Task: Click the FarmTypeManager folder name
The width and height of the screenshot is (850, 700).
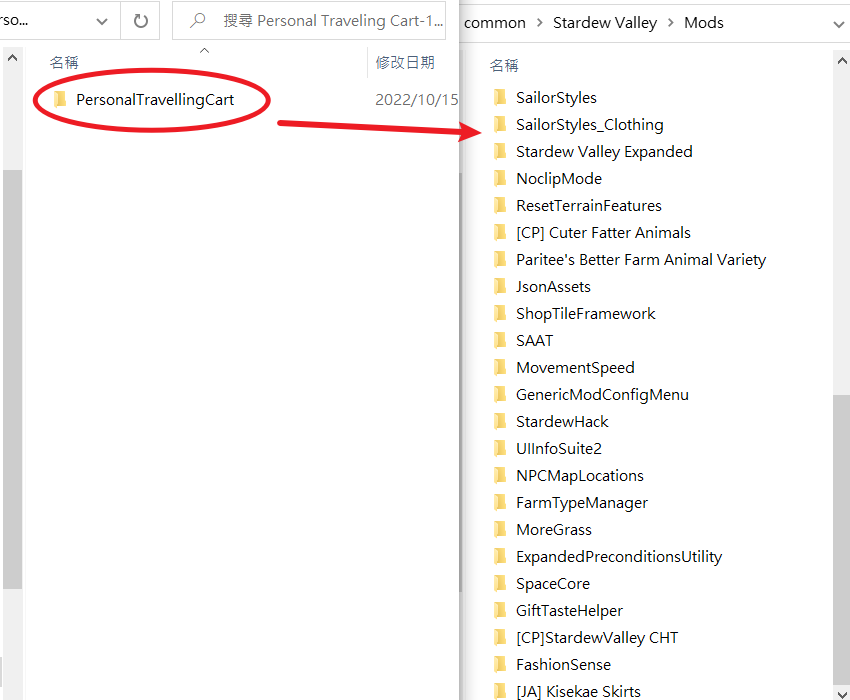Action: (x=582, y=503)
